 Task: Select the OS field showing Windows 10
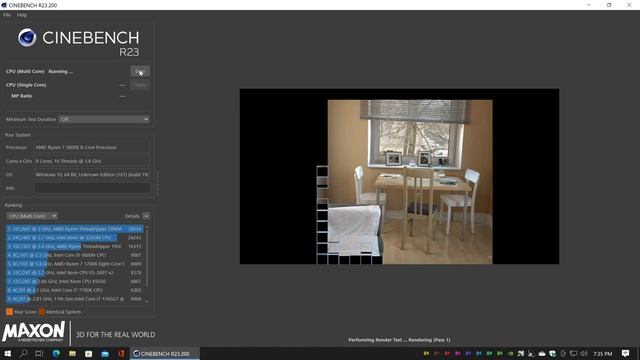(x=92, y=175)
